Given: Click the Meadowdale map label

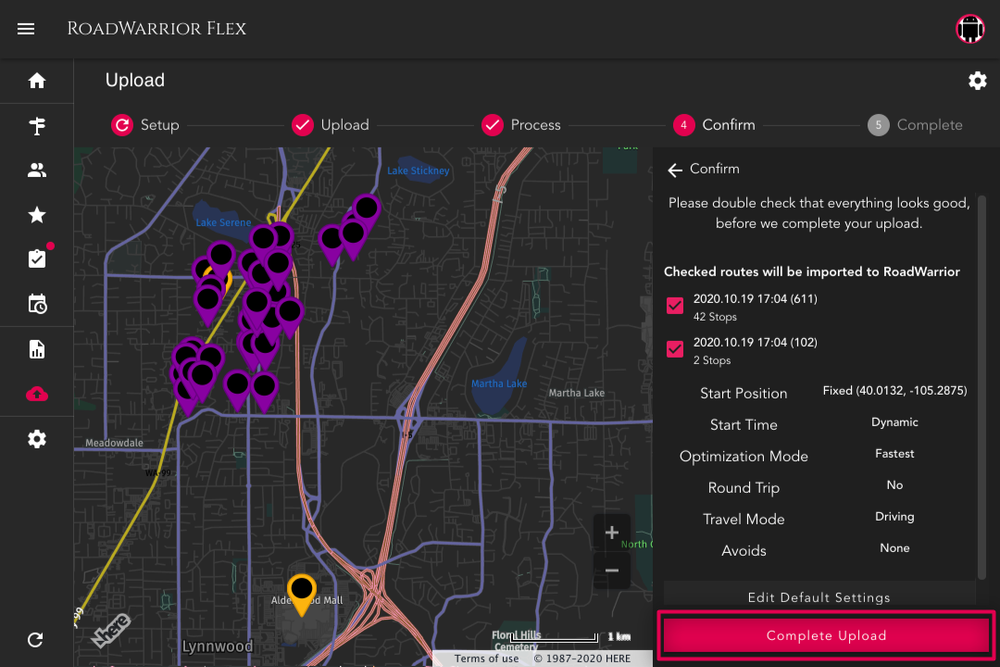Looking at the screenshot, I should 114,443.
